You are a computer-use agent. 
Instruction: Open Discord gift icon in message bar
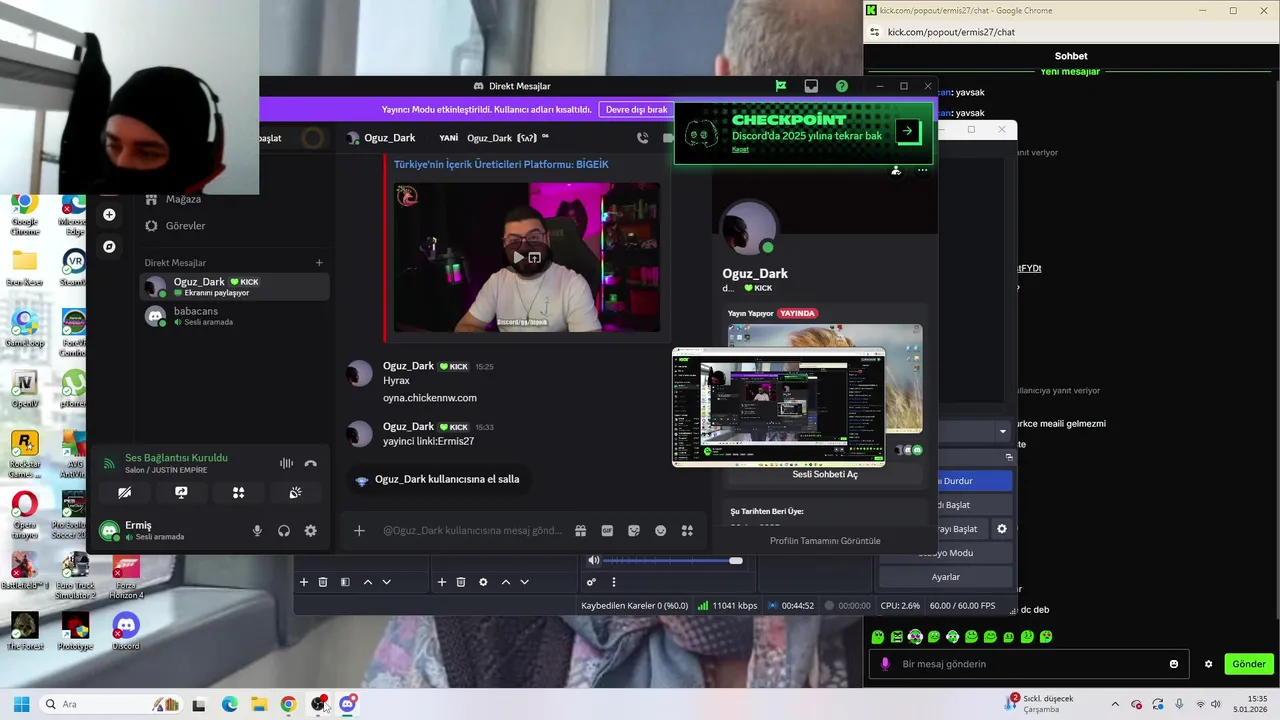point(580,530)
